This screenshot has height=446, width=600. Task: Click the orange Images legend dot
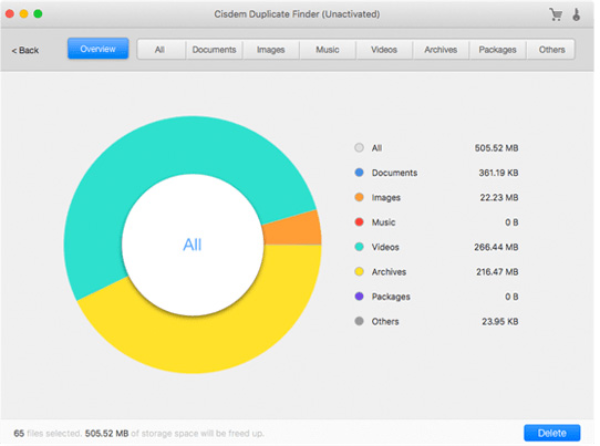358,198
